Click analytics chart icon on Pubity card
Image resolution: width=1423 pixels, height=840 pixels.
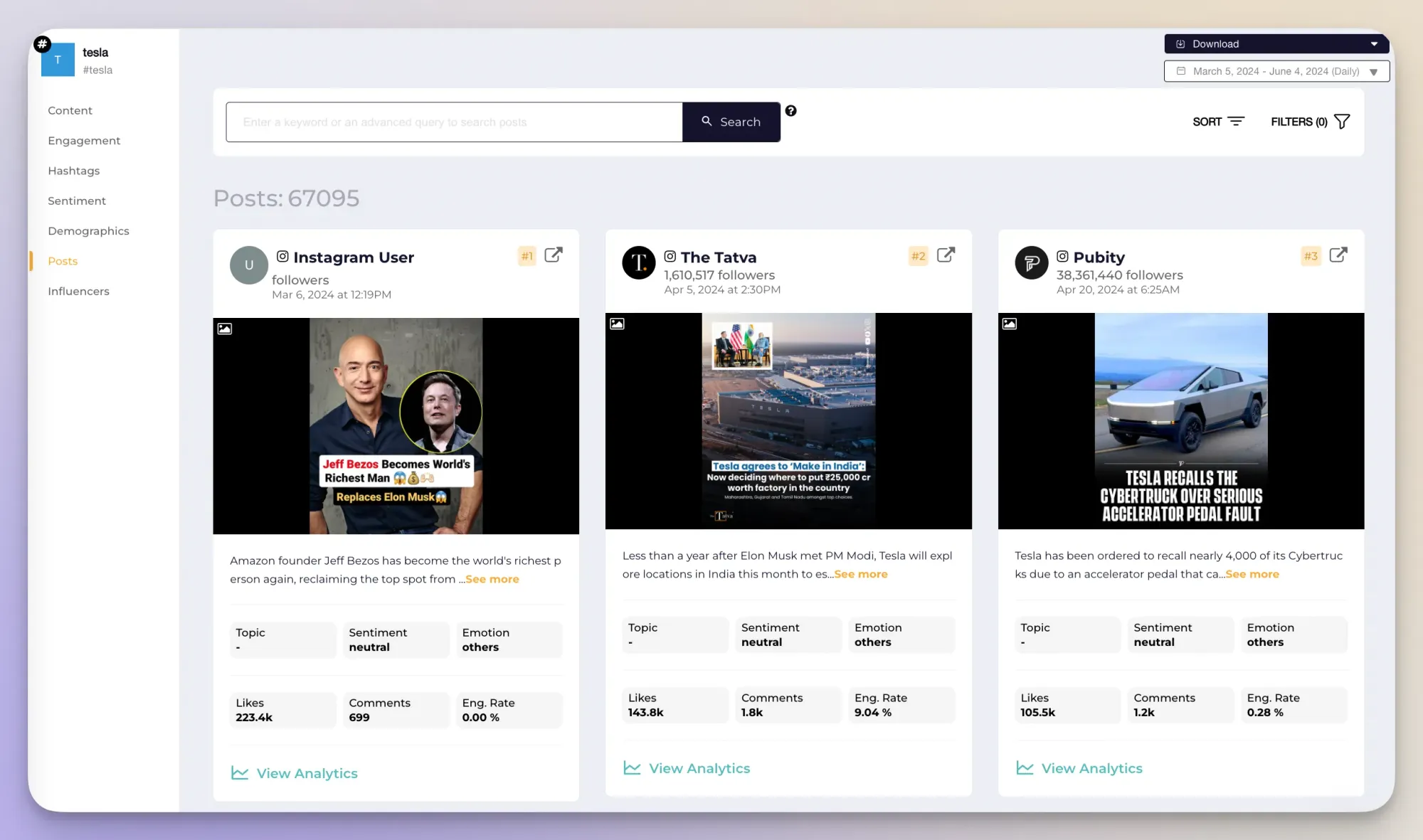pos(1025,768)
